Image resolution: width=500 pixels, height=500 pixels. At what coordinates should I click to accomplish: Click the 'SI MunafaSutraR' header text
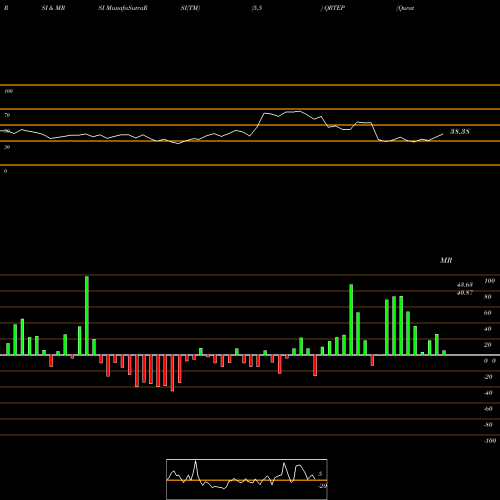(x=123, y=8)
